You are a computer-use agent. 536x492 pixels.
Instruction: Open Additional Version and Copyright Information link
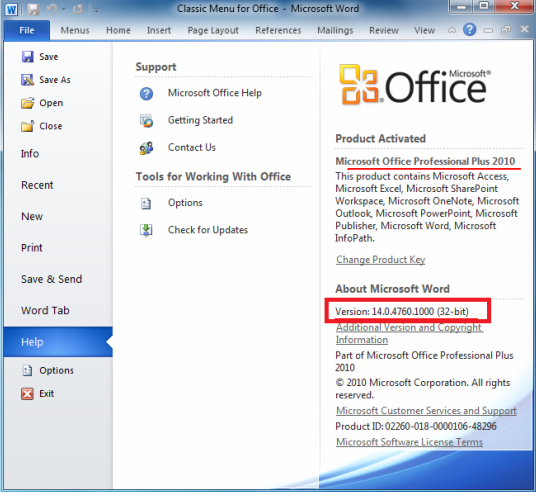coord(409,334)
